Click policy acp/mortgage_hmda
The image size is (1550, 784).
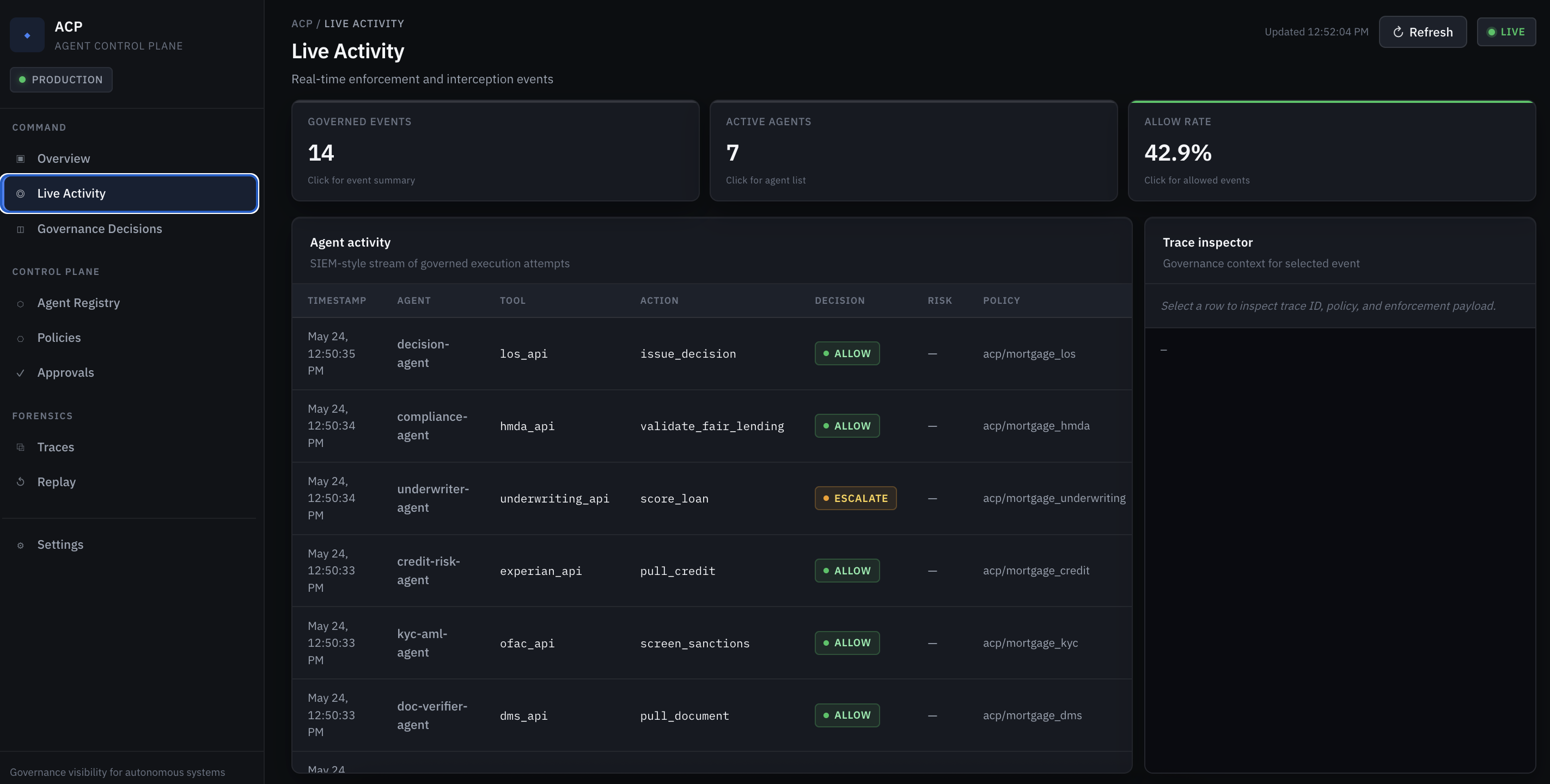(1036, 426)
